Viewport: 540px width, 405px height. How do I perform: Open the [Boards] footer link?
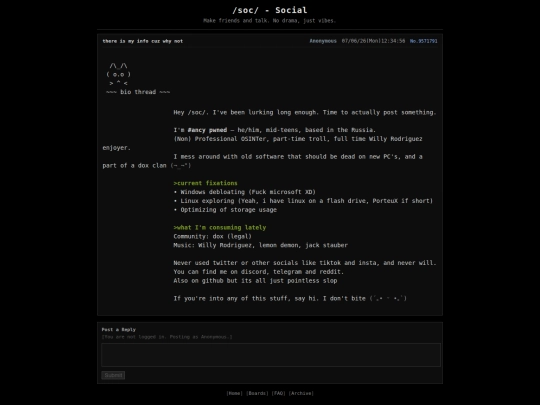point(257,393)
